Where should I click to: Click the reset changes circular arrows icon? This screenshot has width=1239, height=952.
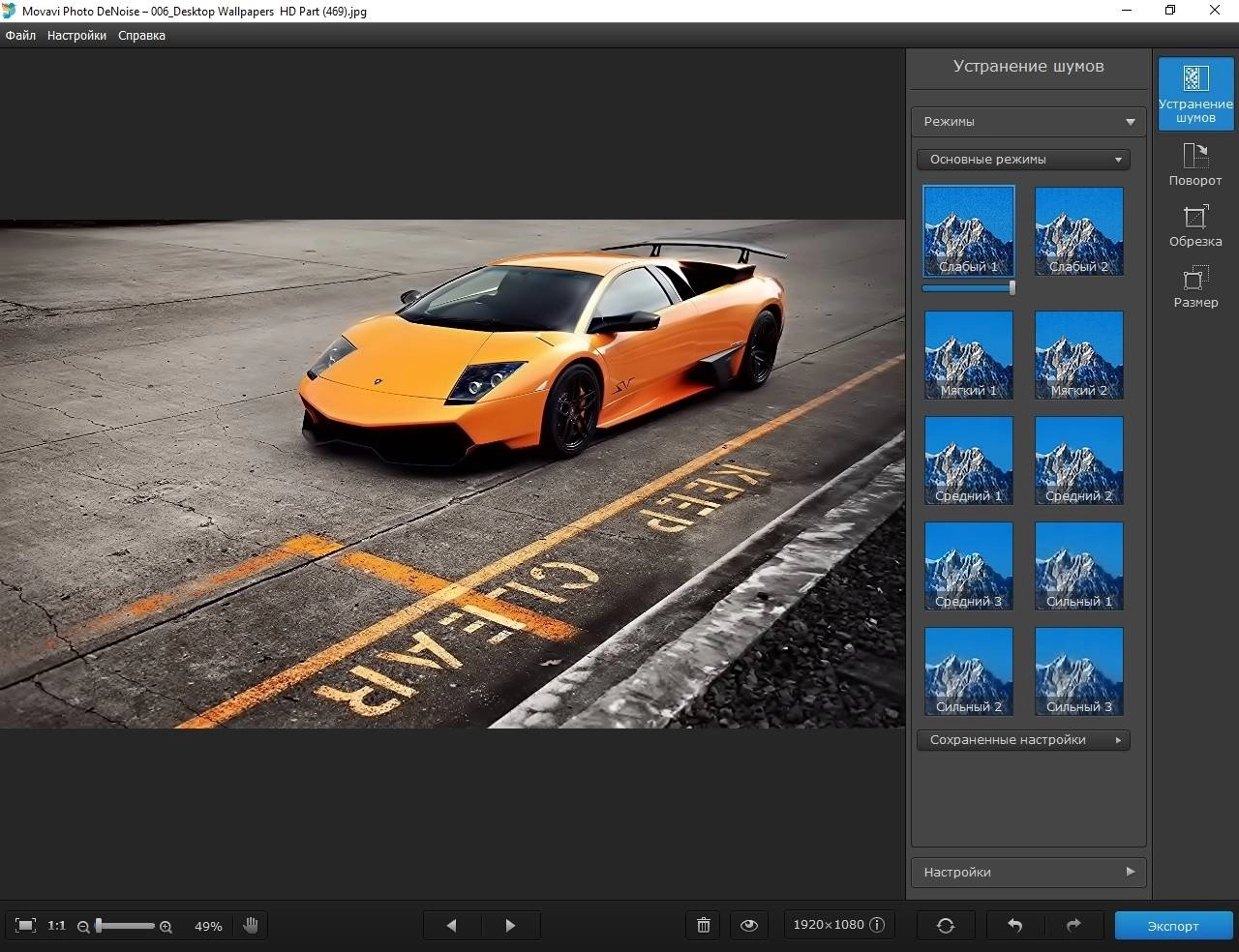(x=946, y=926)
